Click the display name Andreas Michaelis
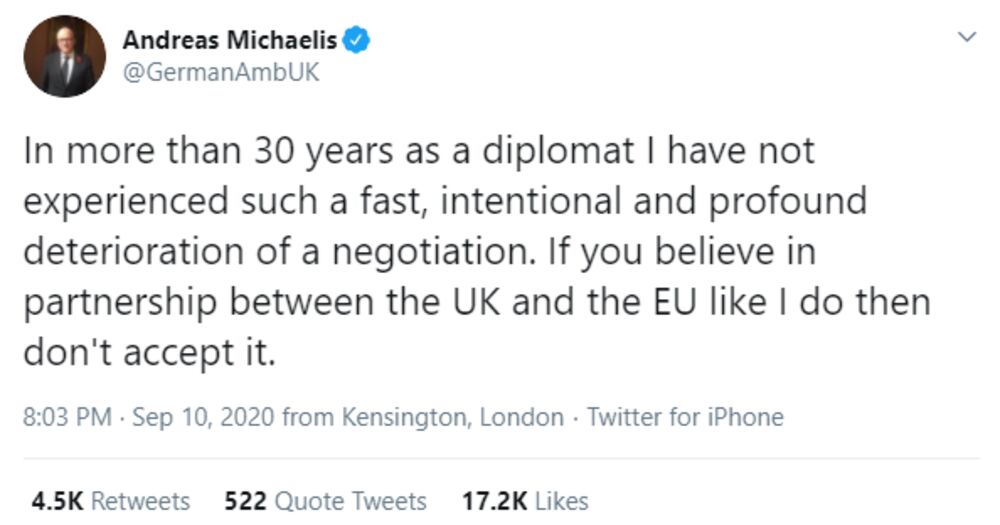1000x525 pixels. [x=229, y=41]
